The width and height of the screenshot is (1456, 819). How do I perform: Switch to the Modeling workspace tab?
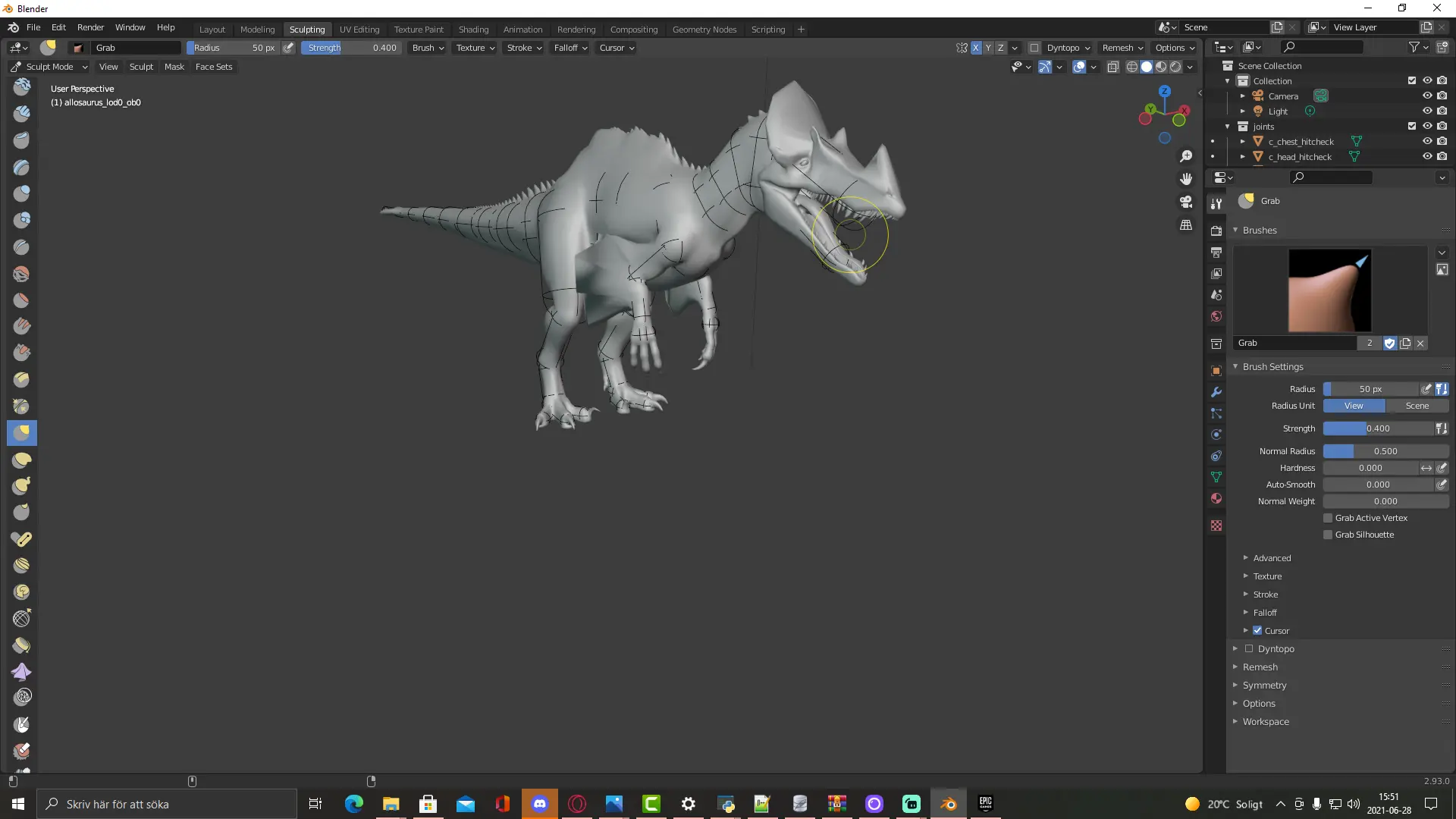(257, 30)
